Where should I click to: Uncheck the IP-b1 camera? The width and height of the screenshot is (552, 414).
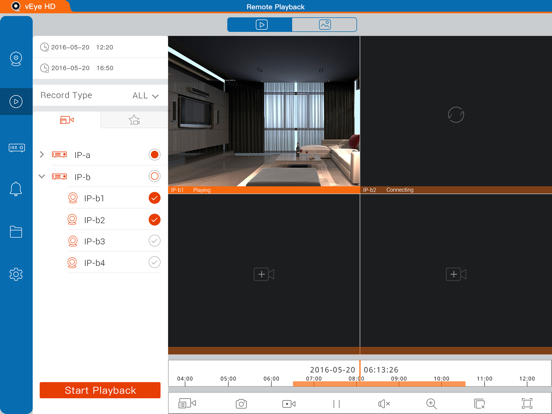(x=154, y=198)
